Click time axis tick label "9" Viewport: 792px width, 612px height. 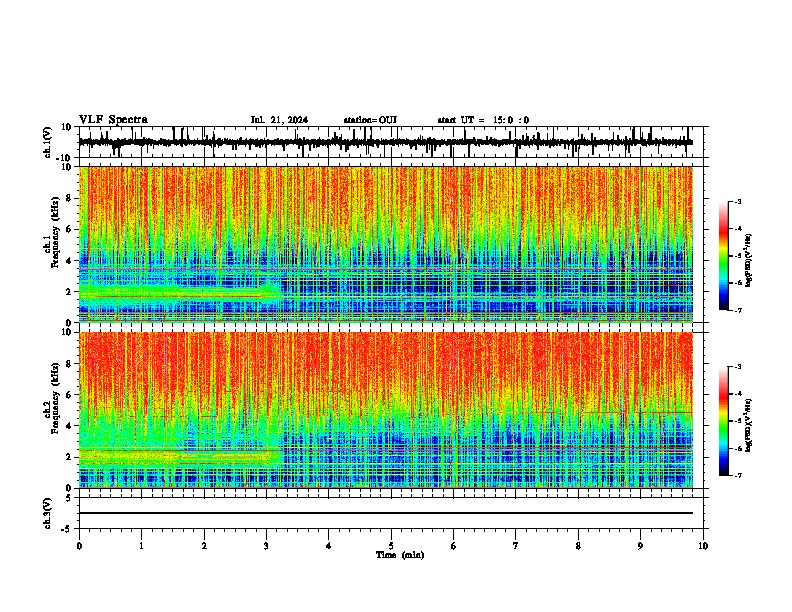click(x=640, y=546)
